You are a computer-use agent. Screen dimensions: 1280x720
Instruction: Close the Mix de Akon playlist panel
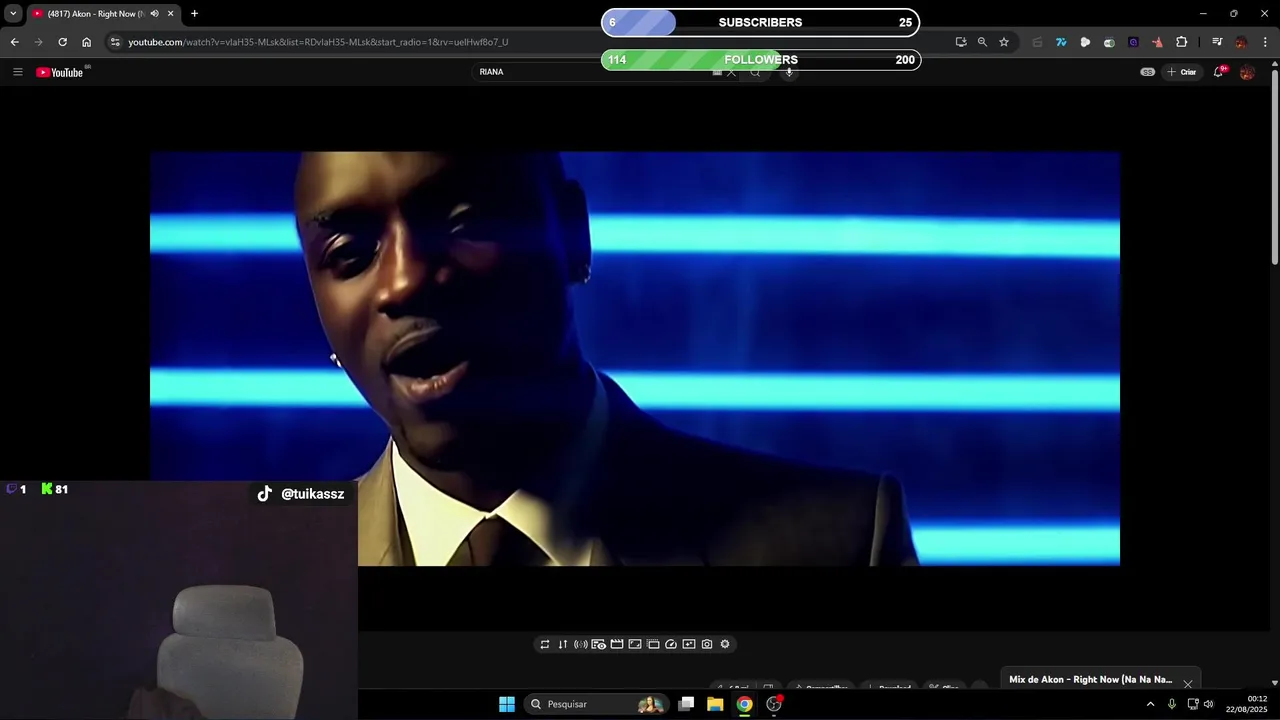click(x=1188, y=684)
